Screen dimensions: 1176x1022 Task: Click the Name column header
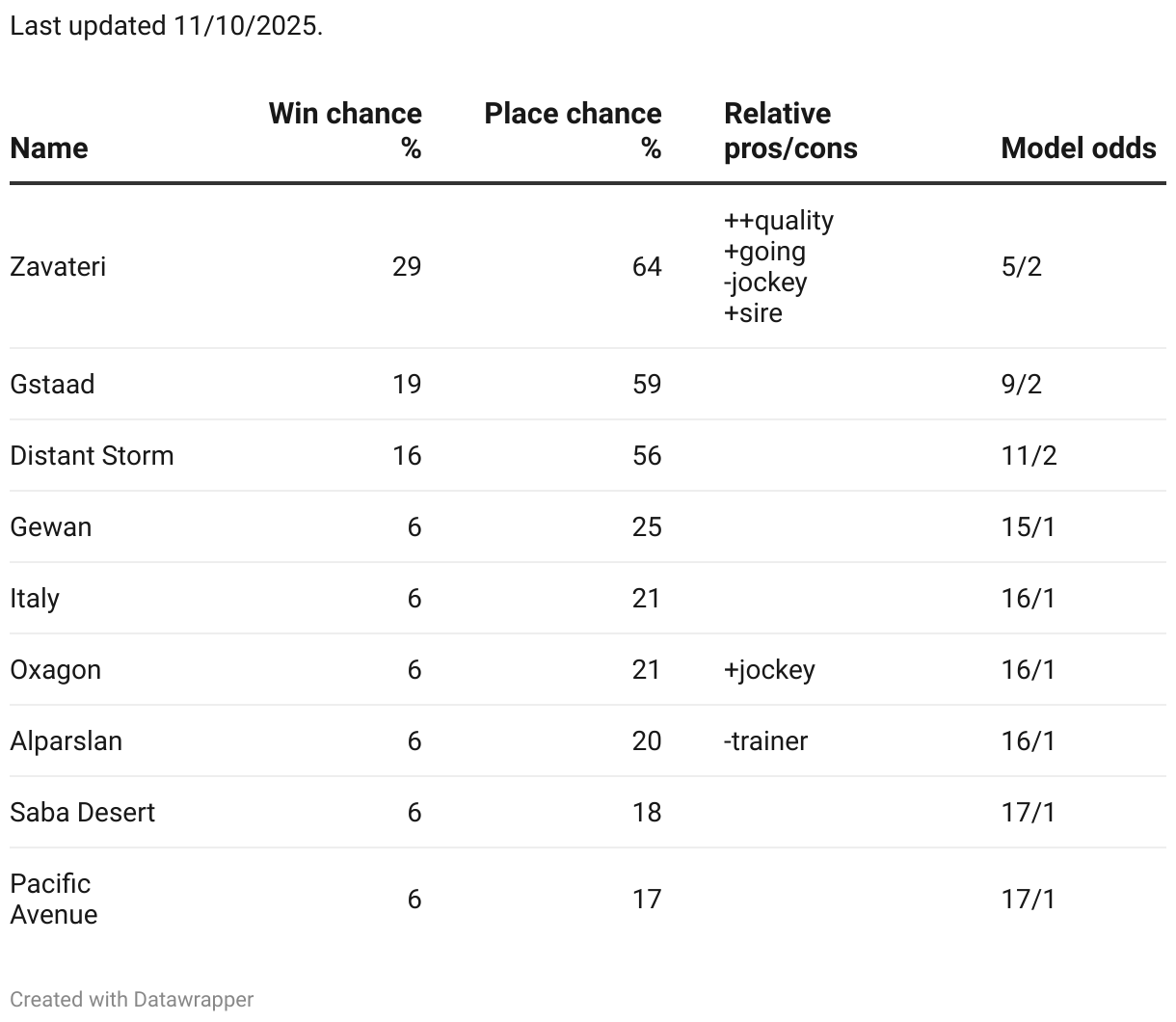pyautogui.click(x=48, y=148)
